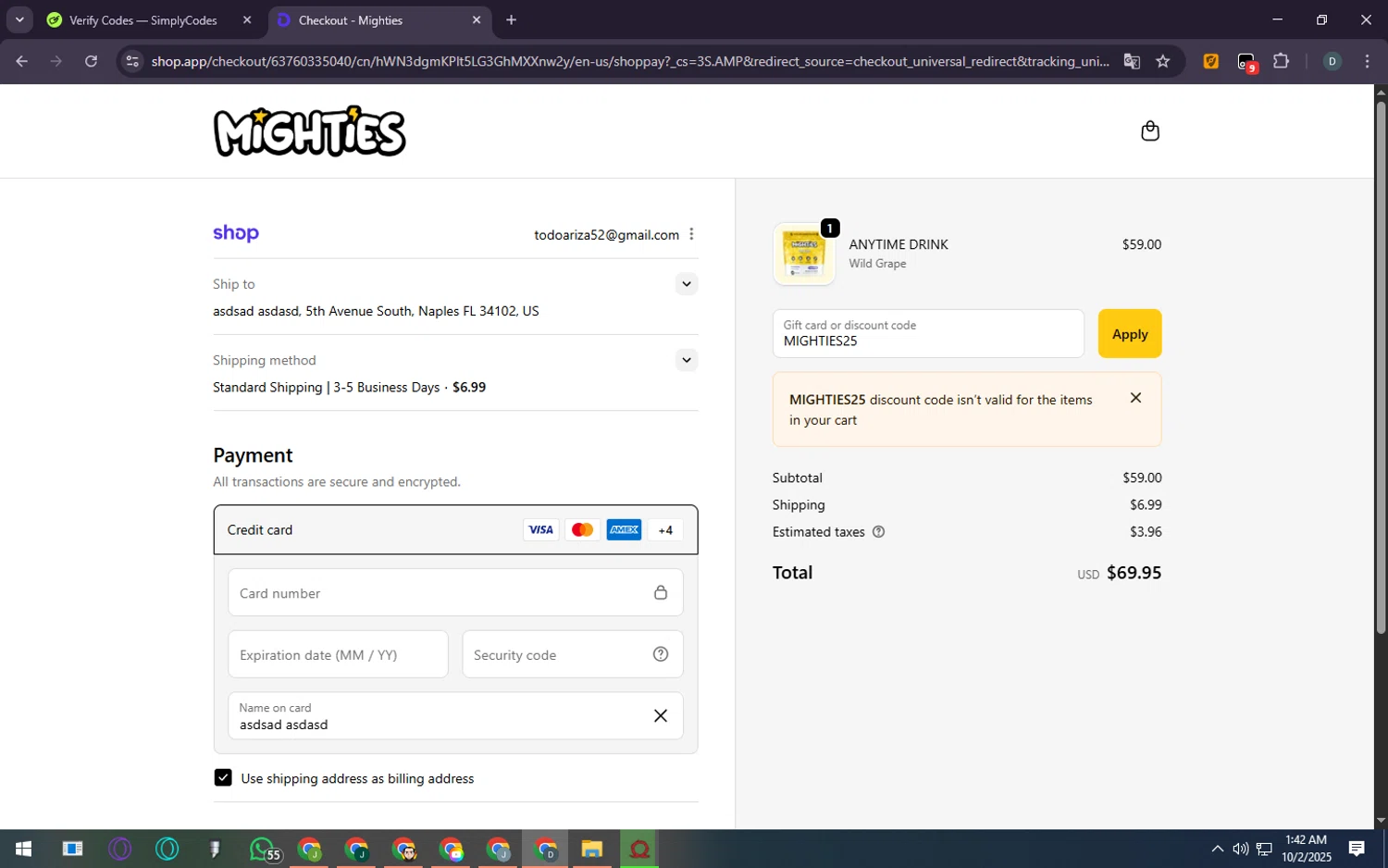Click the Card number field

455,592
